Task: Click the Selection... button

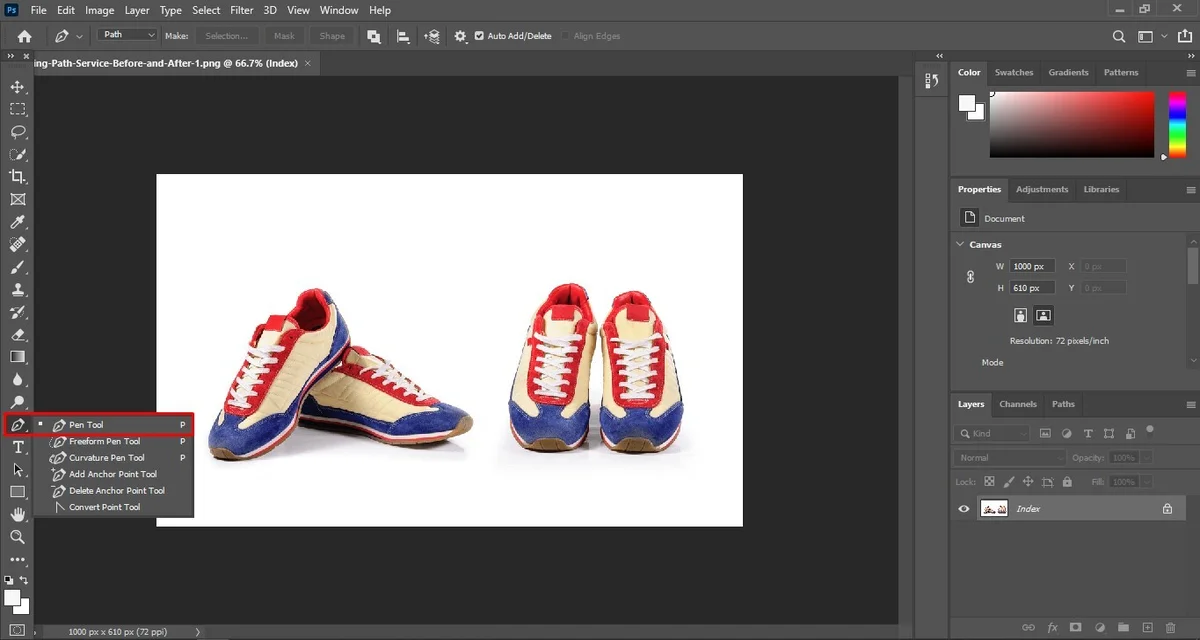Action: click(x=227, y=36)
